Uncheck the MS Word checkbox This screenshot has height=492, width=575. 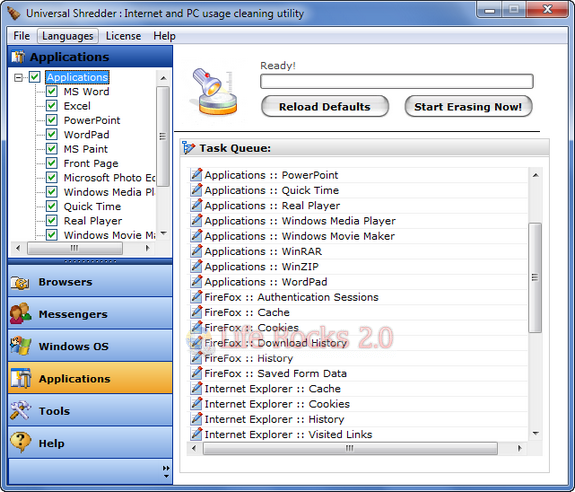tap(52, 91)
